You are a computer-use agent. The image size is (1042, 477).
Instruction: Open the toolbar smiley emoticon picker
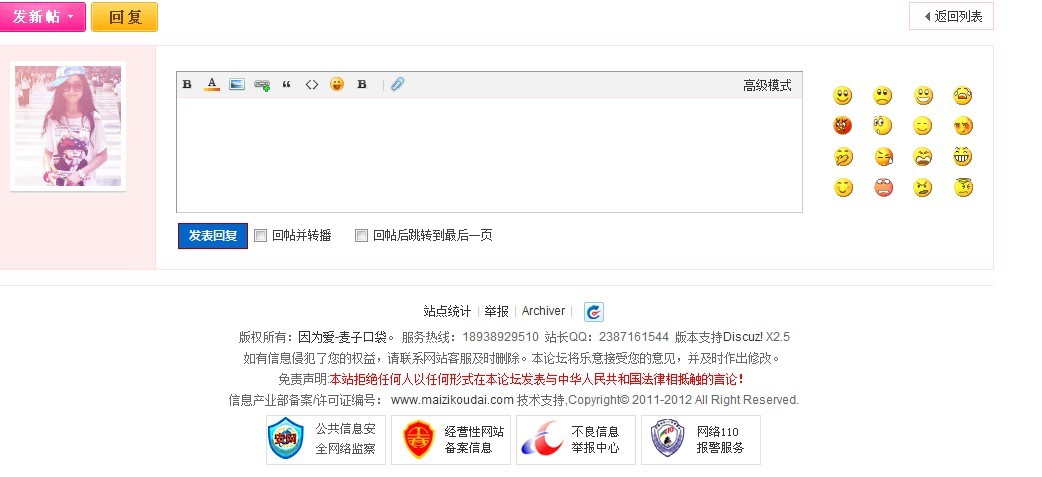pyautogui.click(x=337, y=84)
